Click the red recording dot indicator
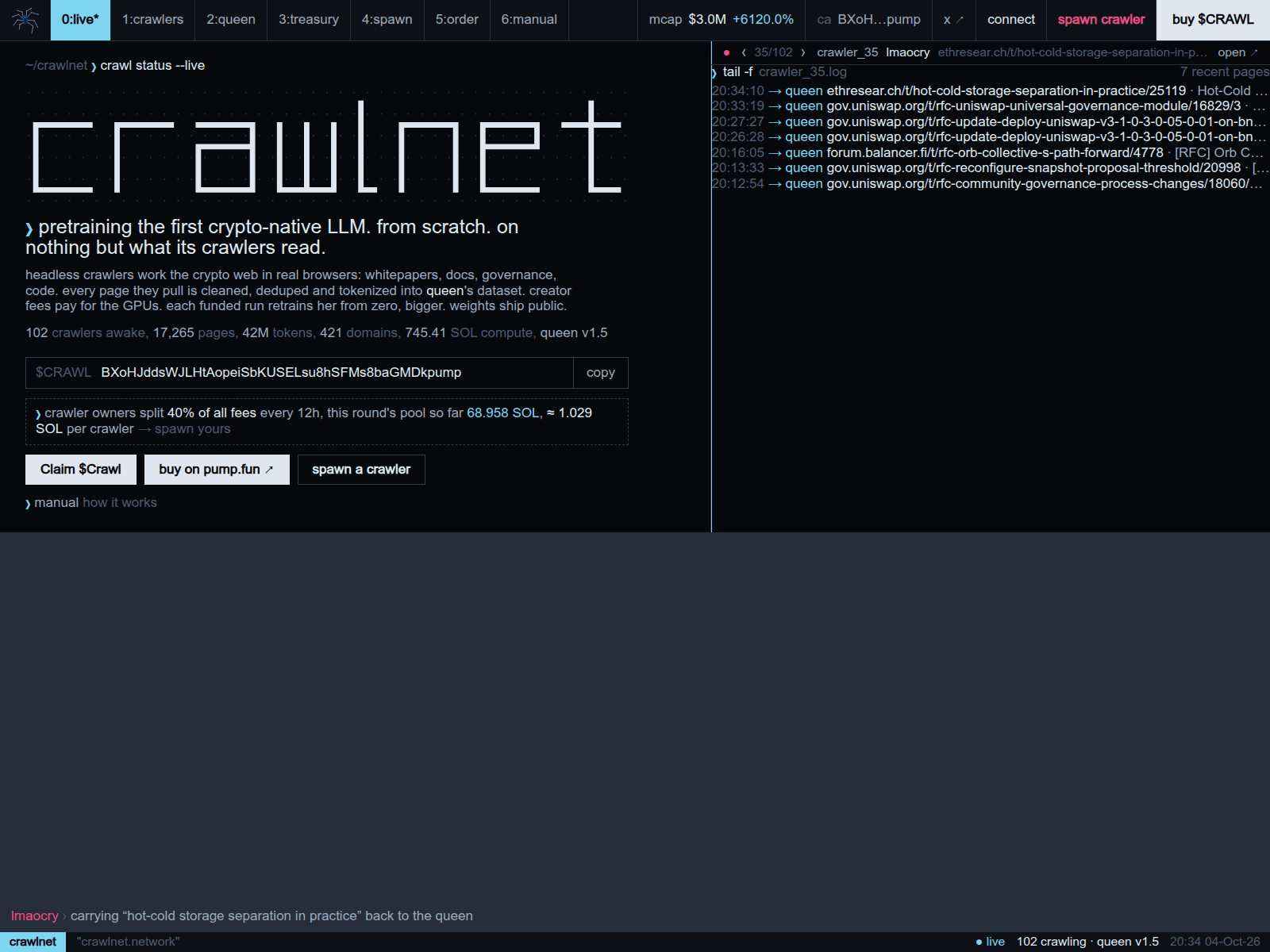Image resolution: width=1270 pixels, height=952 pixels. [726, 52]
